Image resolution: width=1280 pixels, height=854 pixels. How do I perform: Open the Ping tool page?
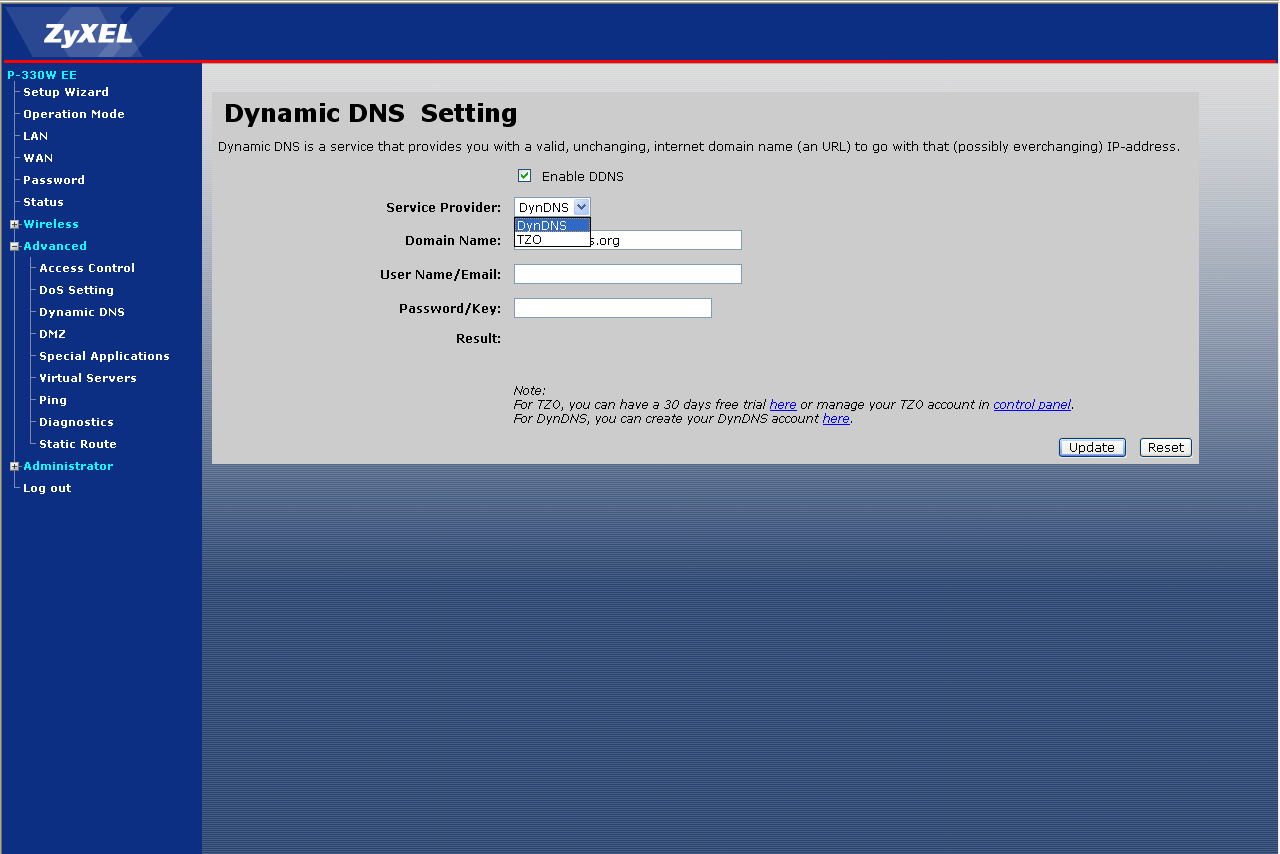click(53, 400)
